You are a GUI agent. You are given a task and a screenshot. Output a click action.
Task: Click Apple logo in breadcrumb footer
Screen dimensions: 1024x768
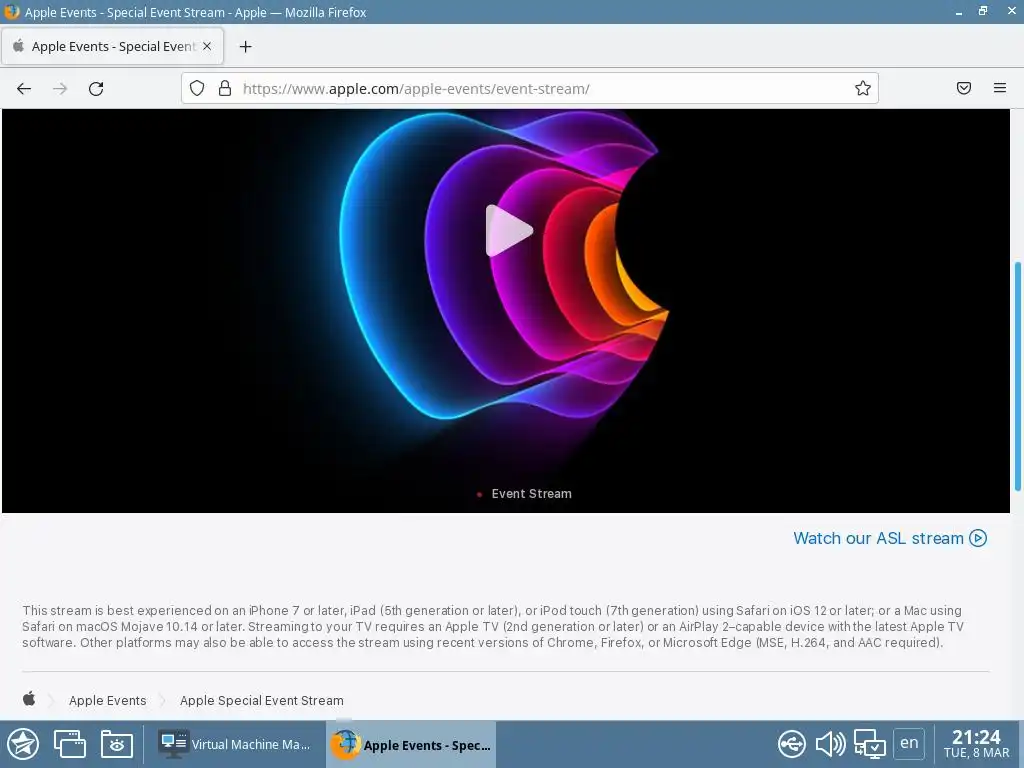coord(29,699)
